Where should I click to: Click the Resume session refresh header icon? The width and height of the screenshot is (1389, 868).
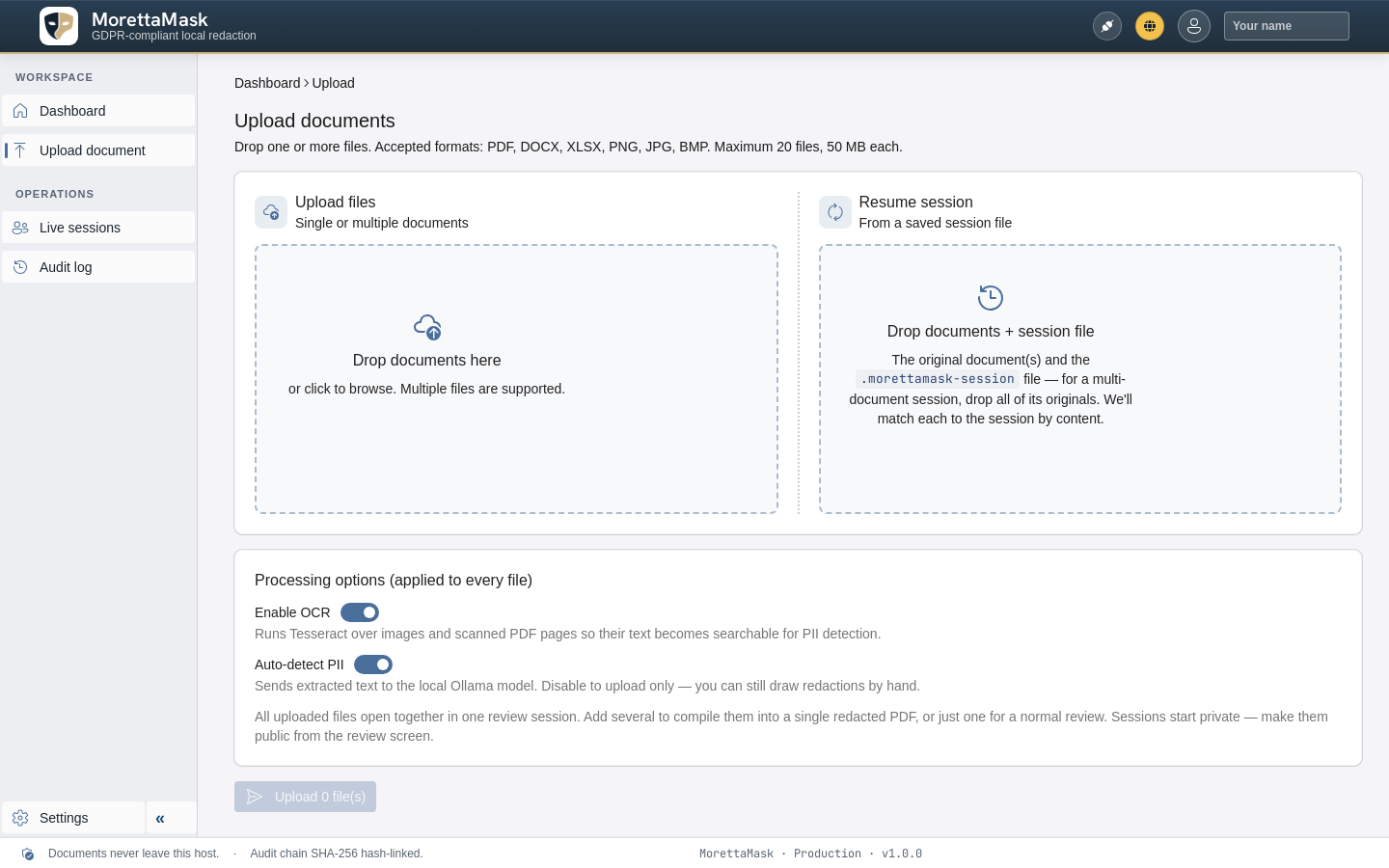coord(835,212)
